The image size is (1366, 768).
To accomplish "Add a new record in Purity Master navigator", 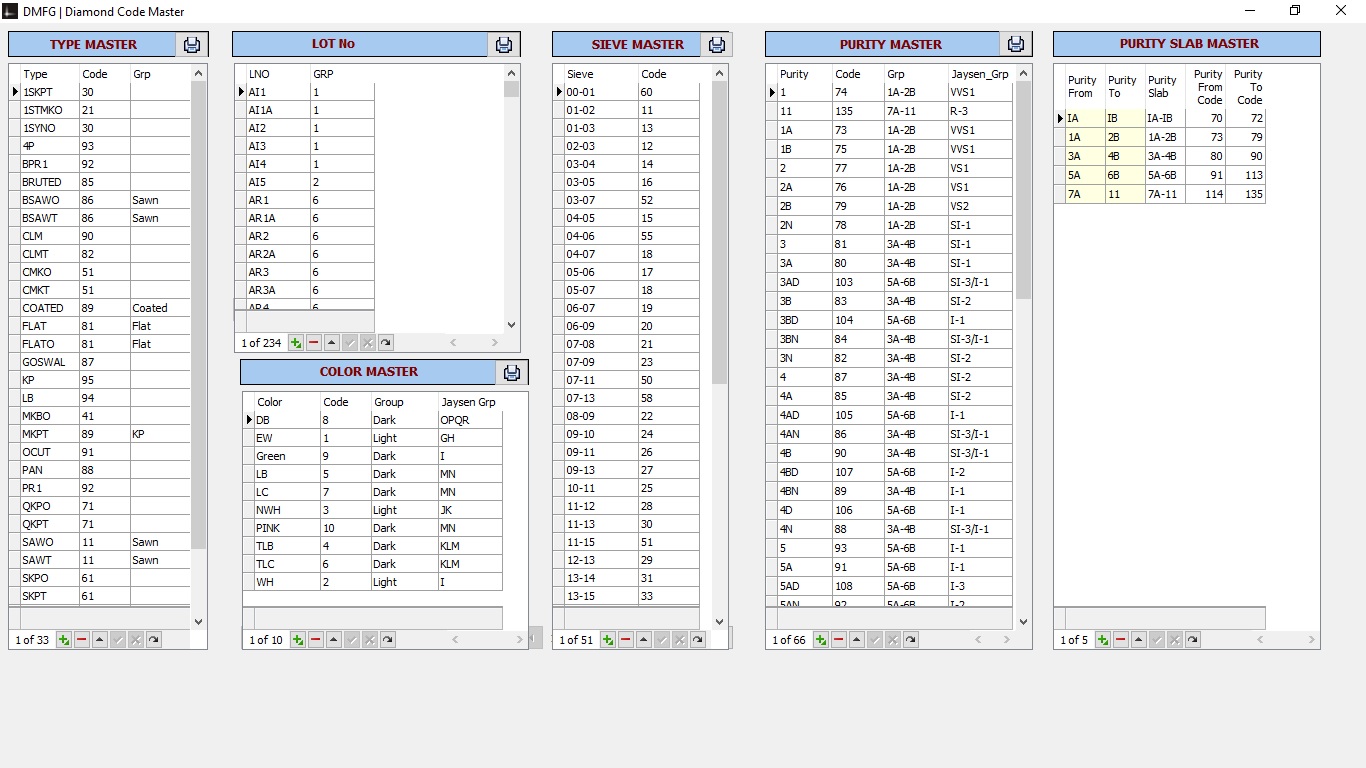I will pyautogui.click(x=821, y=640).
